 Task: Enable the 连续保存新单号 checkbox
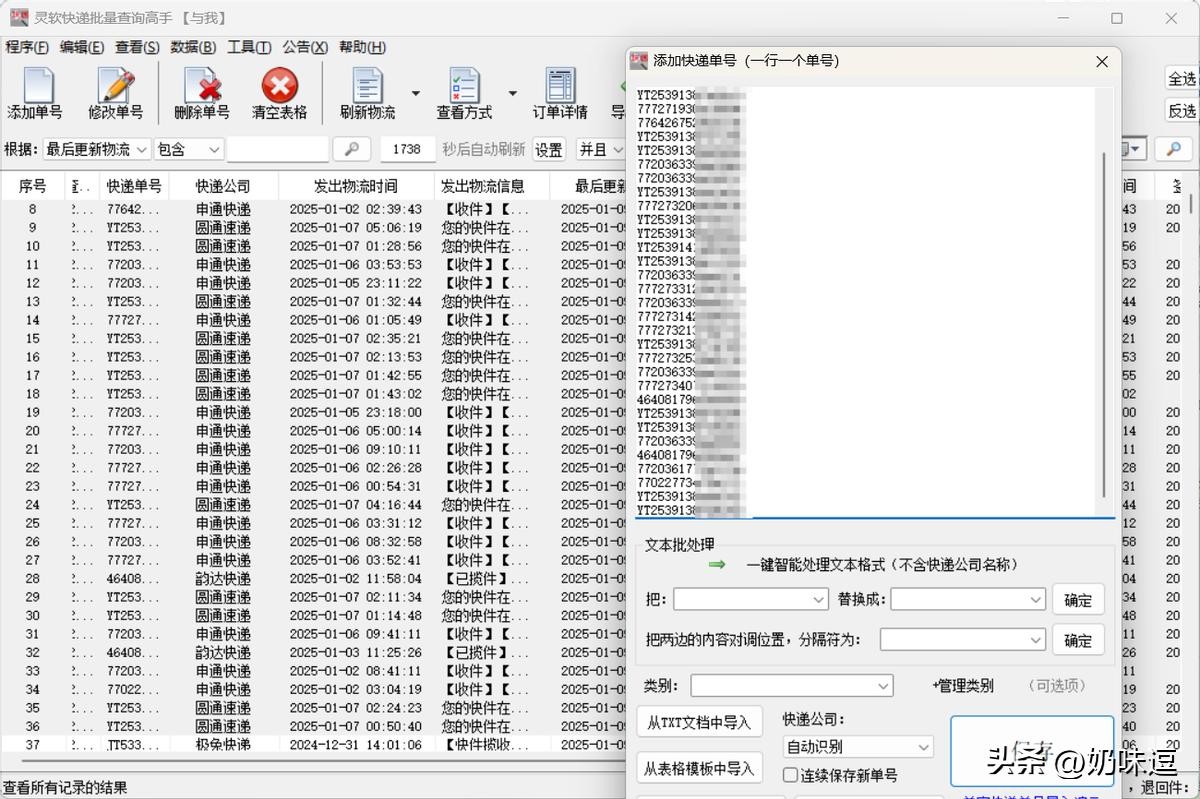(791, 775)
